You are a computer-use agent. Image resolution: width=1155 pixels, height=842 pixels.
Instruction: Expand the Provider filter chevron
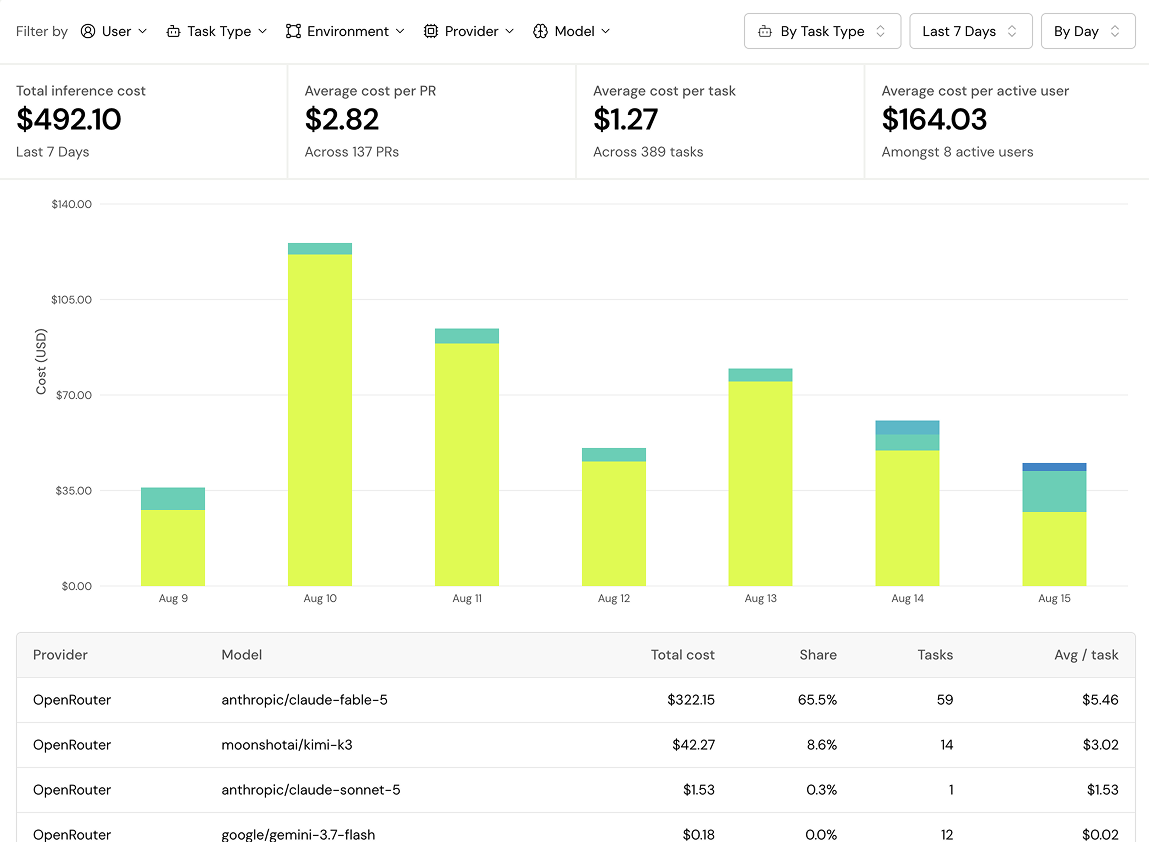tap(509, 31)
